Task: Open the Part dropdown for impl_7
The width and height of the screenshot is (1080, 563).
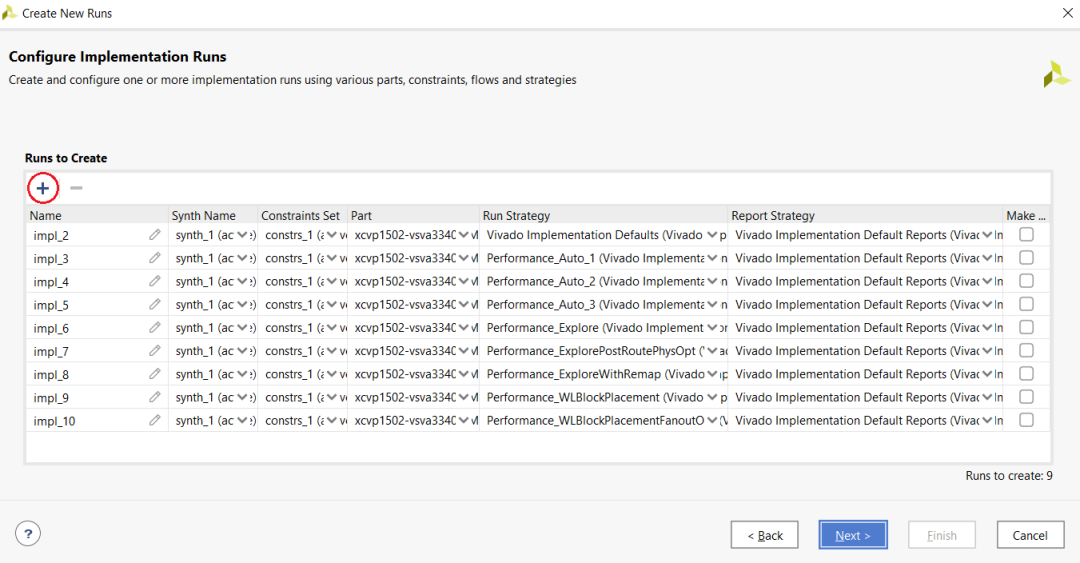Action: [x=463, y=351]
